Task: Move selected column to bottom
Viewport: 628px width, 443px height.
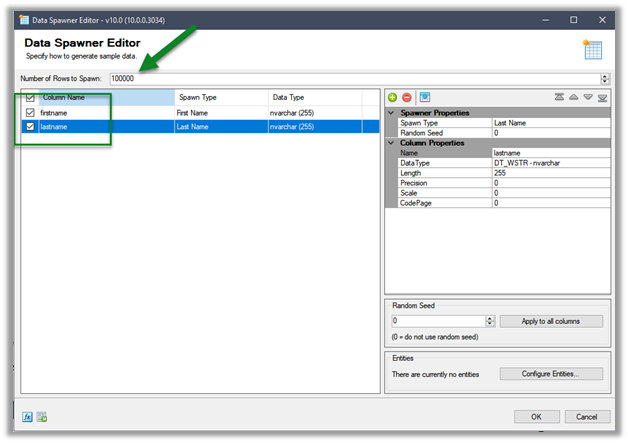Action: click(x=602, y=97)
